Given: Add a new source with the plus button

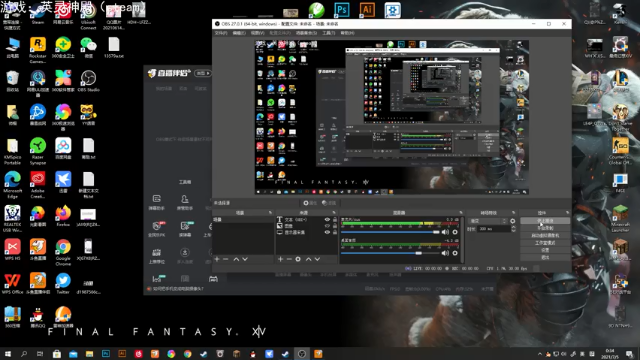Looking at the screenshot, I should point(280,259).
